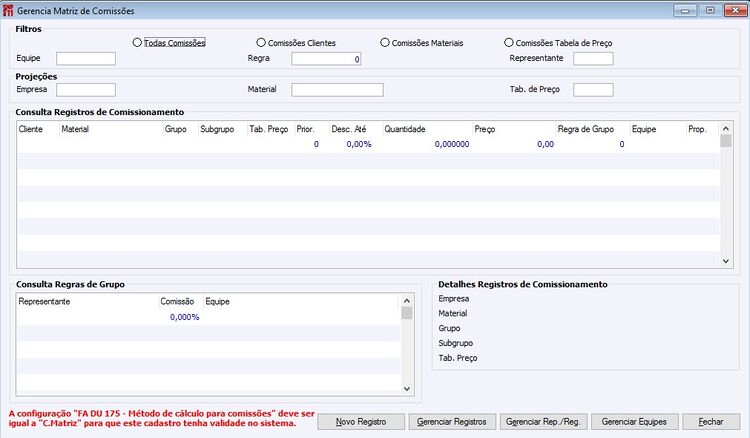Click the Representante input box
The width and height of the screenshot is (750, 438).
pos(593,59)
